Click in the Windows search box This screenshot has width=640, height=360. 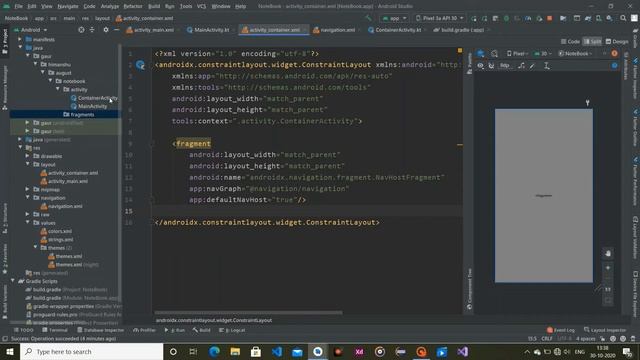pos(91,351)
